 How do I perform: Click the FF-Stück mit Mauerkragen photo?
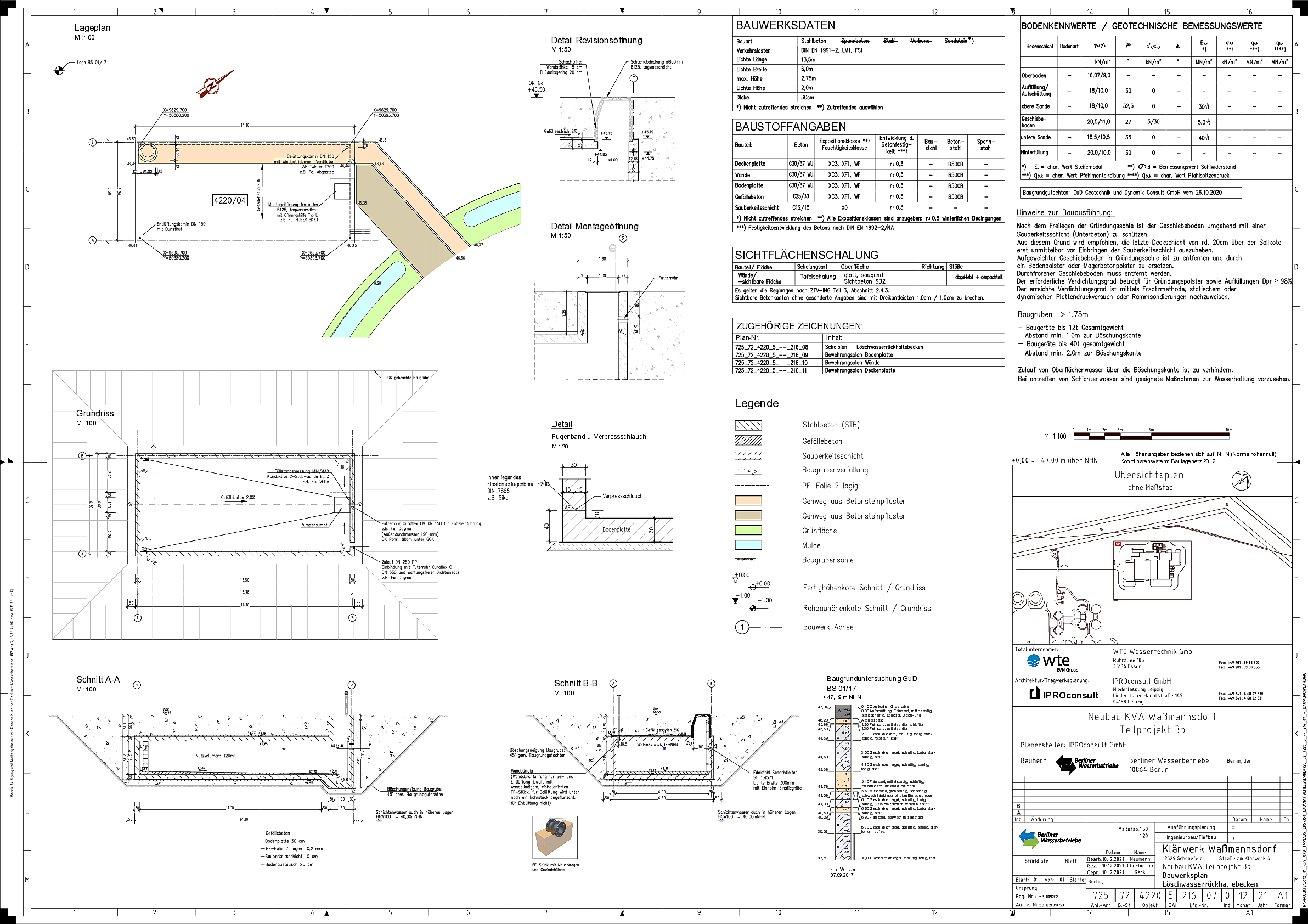(554, 837)
